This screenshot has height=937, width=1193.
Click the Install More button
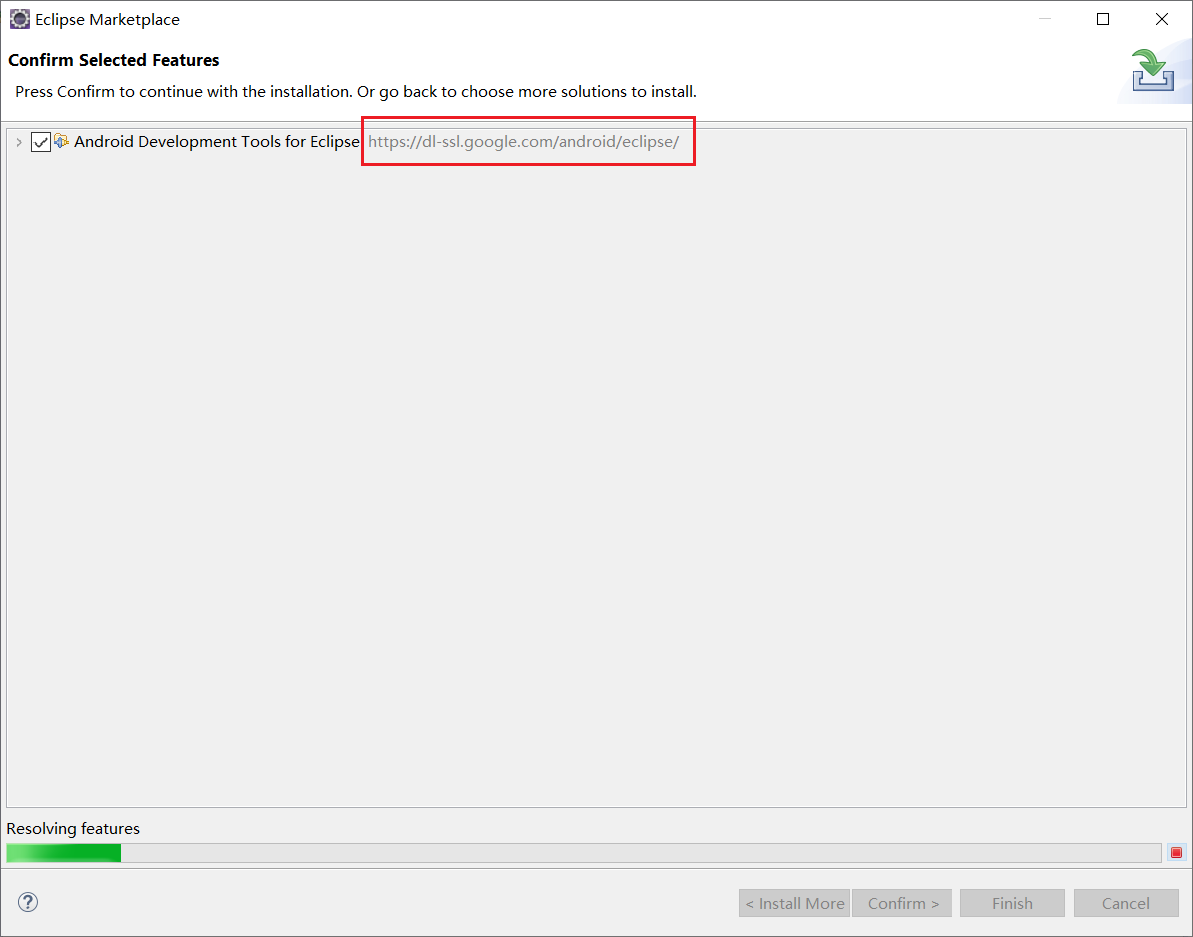[794, 903]
